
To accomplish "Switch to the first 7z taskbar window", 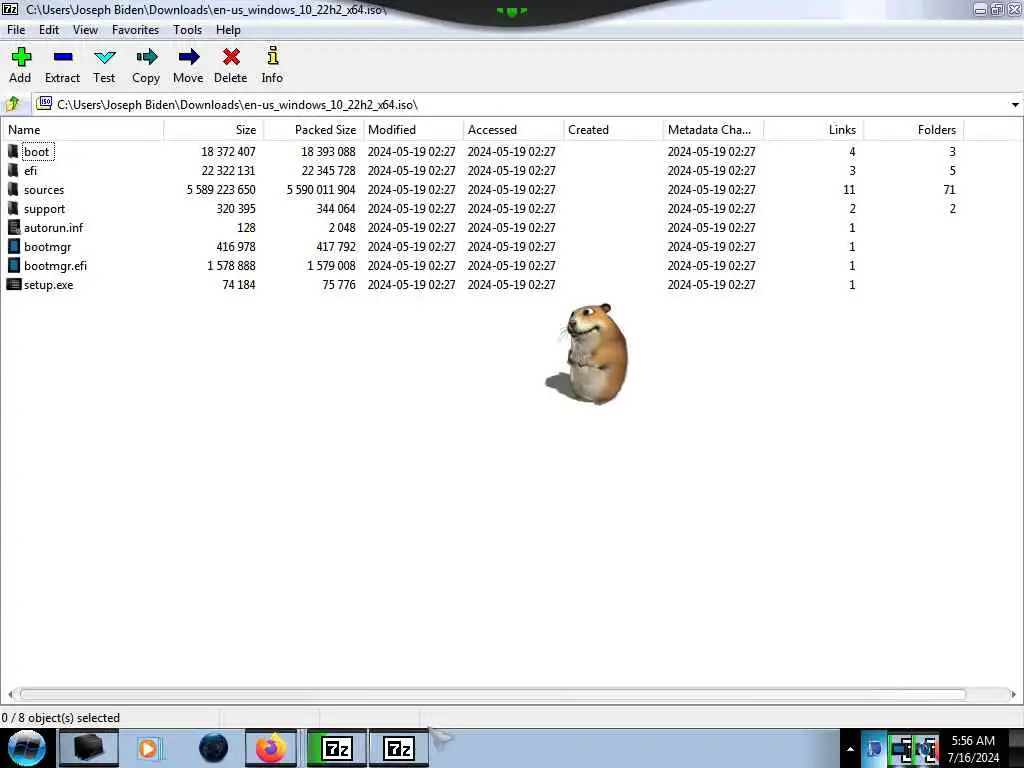I will click(x=336, y=748).
